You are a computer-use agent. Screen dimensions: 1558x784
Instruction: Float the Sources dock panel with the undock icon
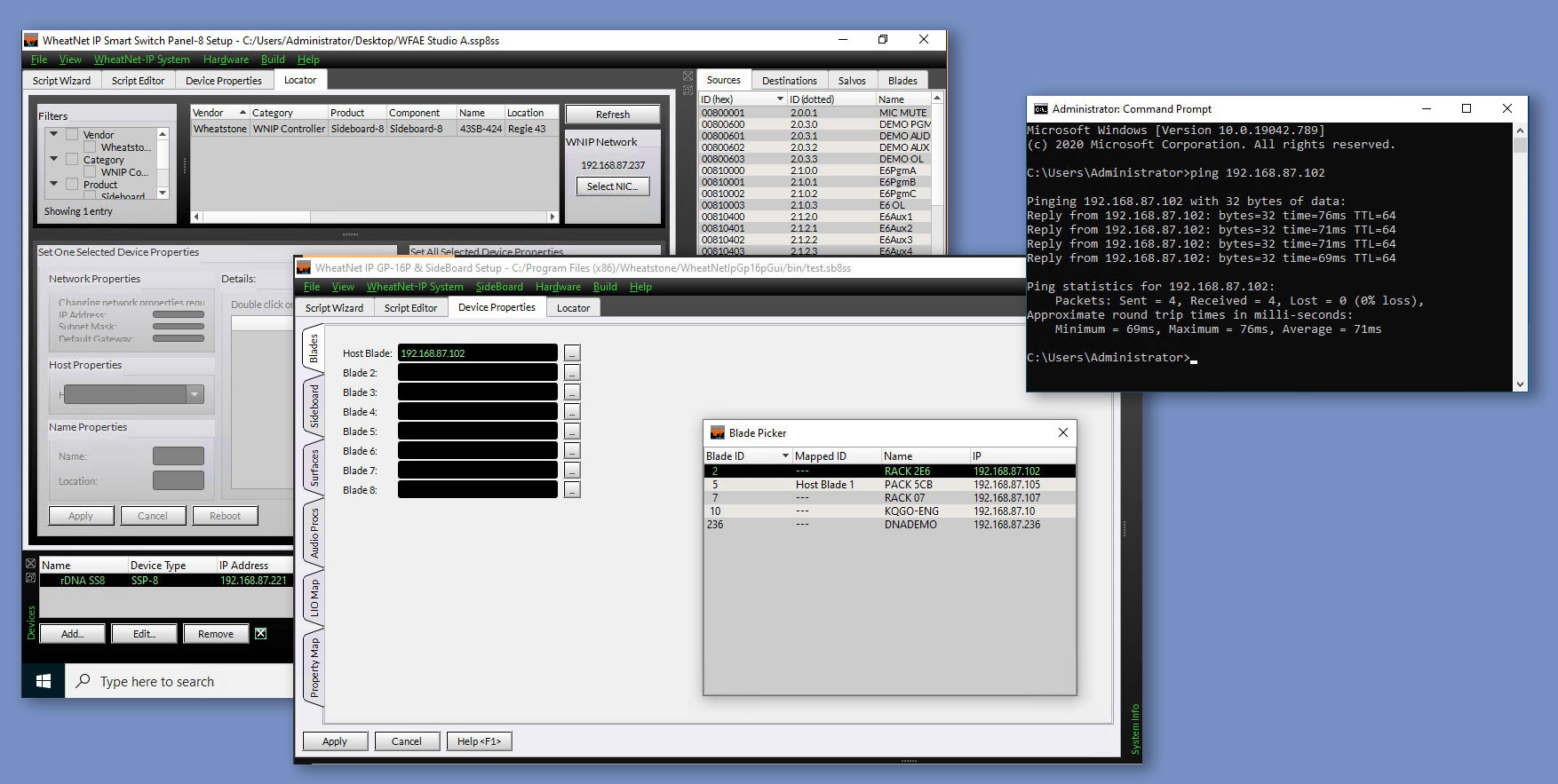click(x=688, y=90)
